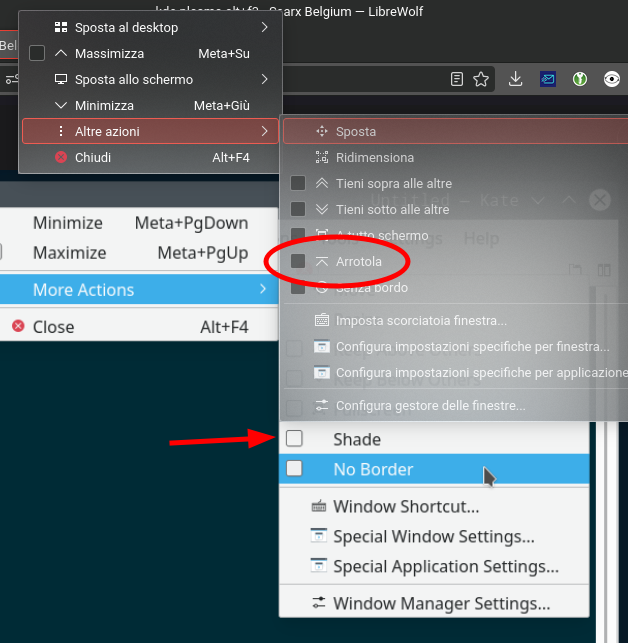Select Close Alt+F4 in light menu

pyautogui.click(x=139, y=327)
